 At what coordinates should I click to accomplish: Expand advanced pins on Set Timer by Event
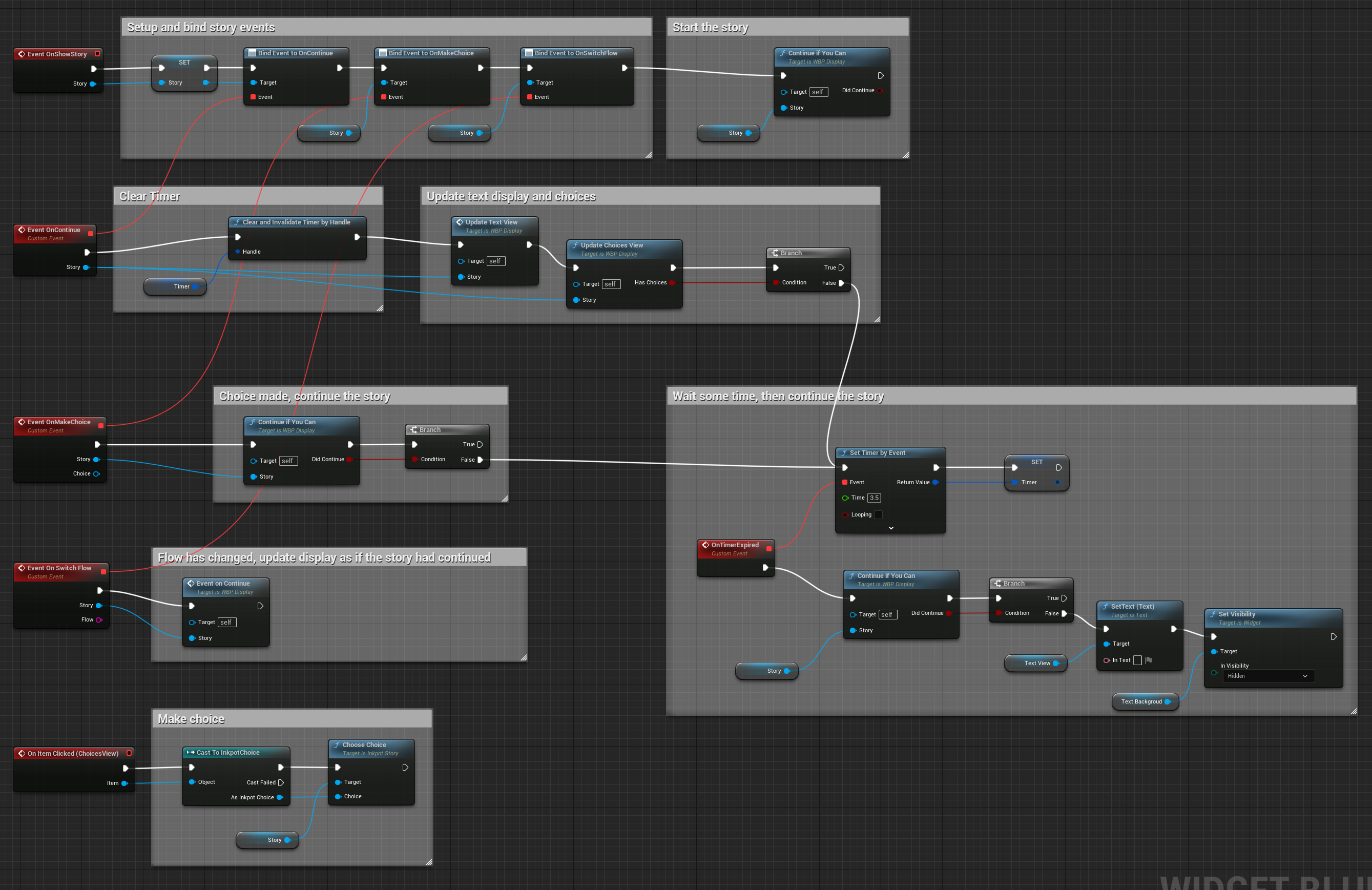tap(890, 527)
